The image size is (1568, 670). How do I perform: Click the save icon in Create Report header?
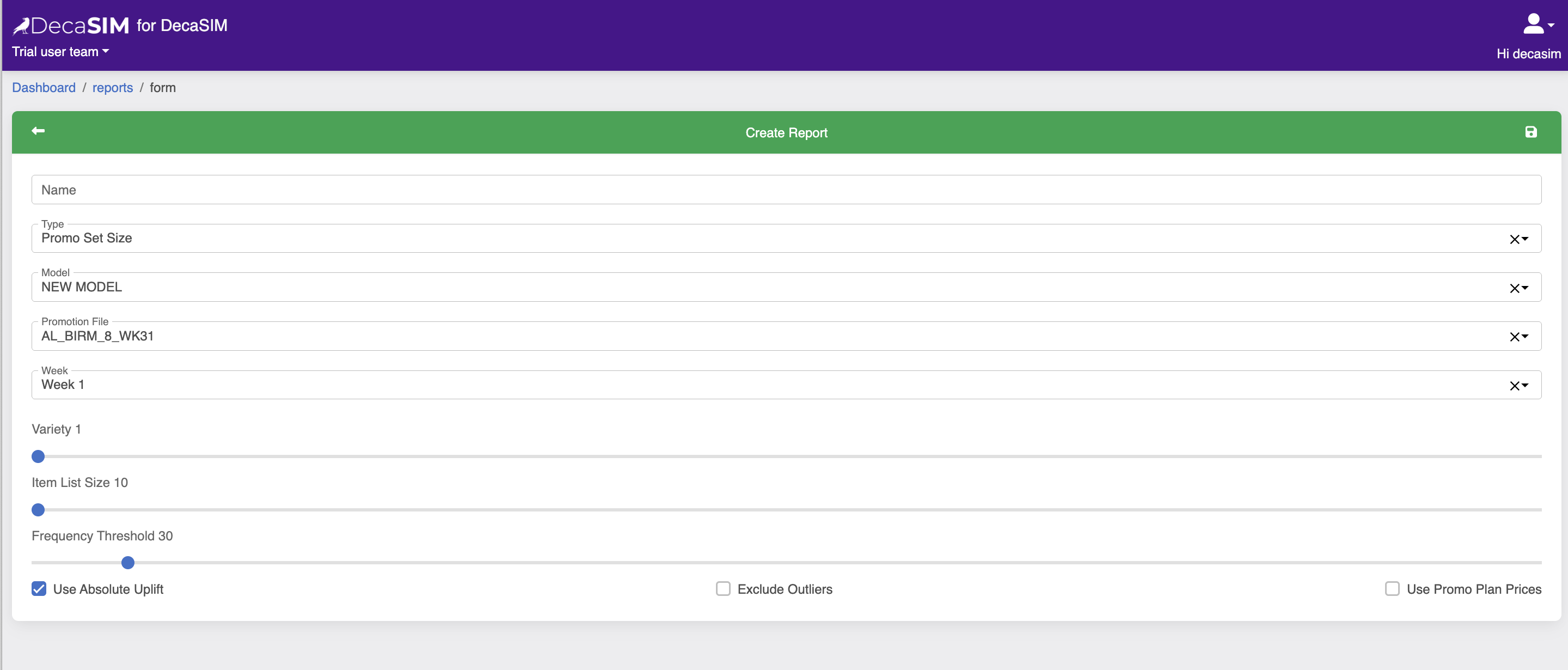pos(1530,132)
